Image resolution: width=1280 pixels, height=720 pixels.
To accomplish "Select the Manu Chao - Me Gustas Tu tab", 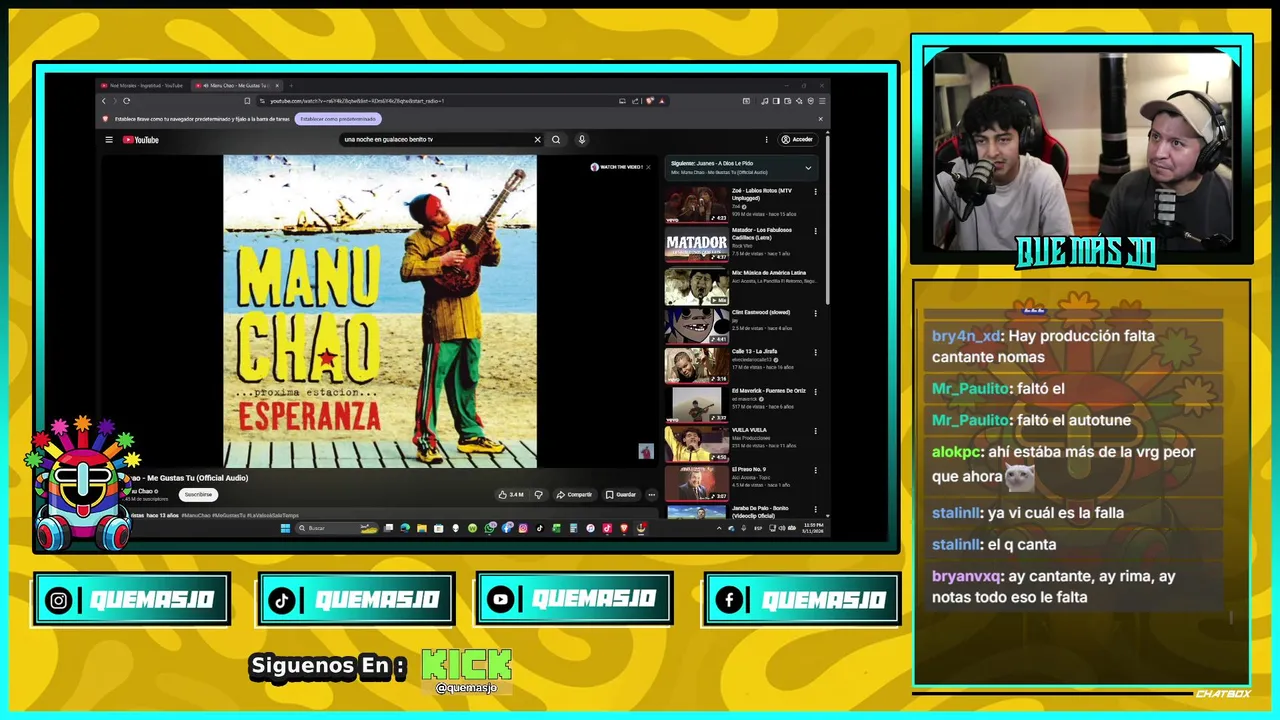I will pos(236,86).
